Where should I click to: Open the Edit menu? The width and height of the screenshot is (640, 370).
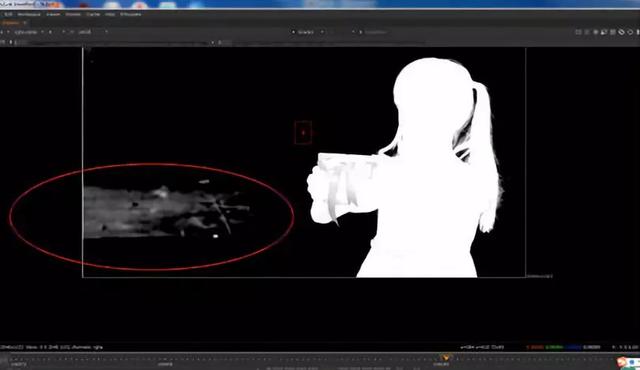click(x=8, y=14)
